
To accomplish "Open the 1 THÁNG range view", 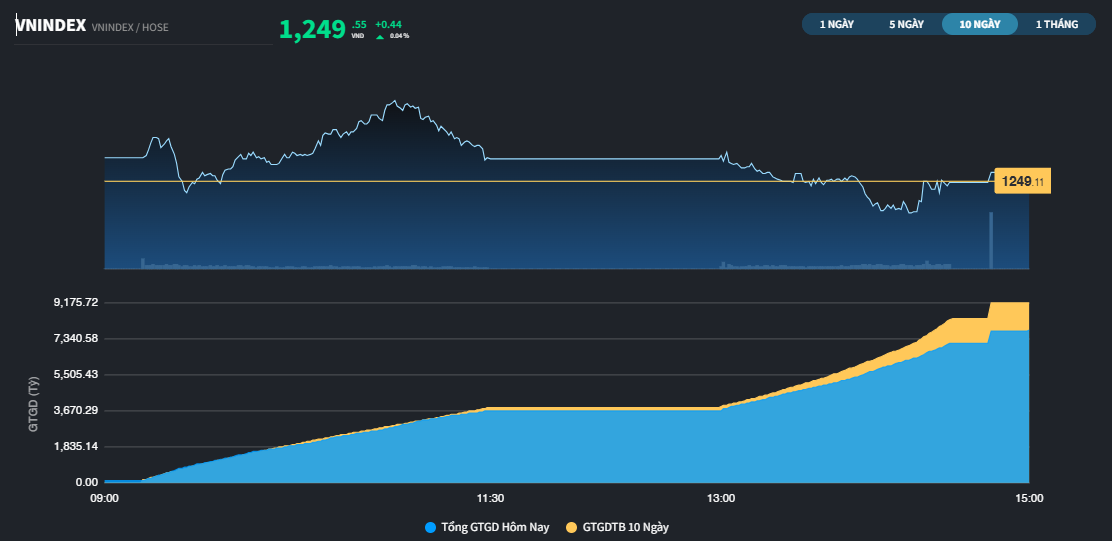I will (1057, 24).
